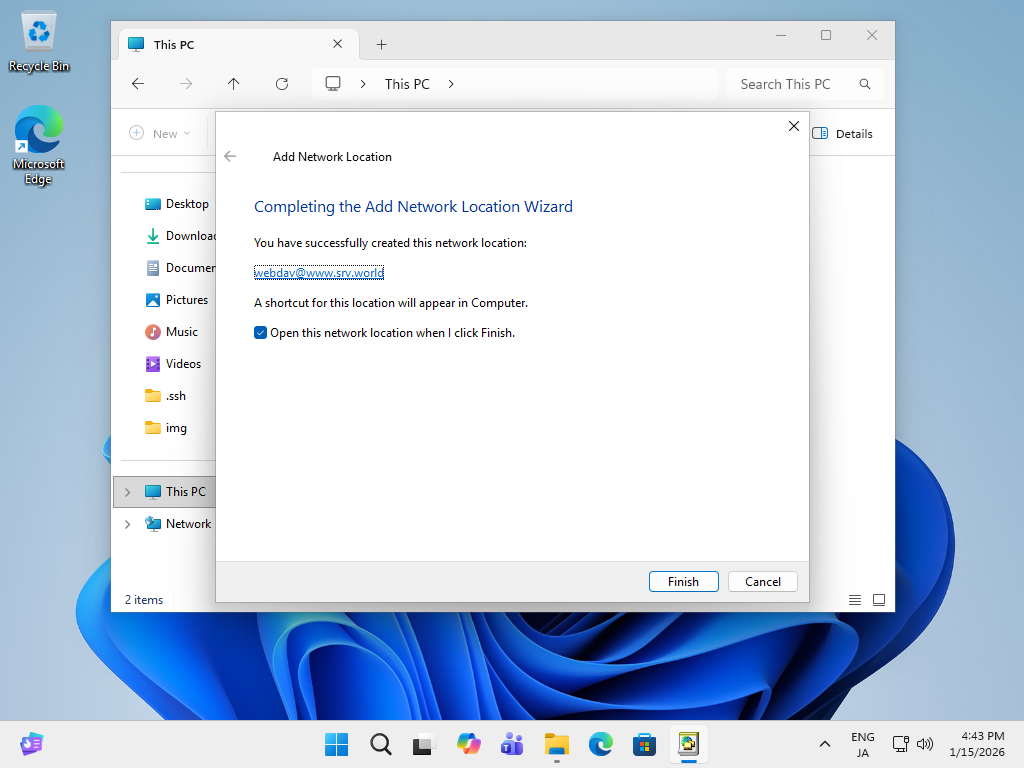This screenshot has width=1024, height=768.
Task: Cancel the Add Network Location wizard
Action: coord(762,581)
